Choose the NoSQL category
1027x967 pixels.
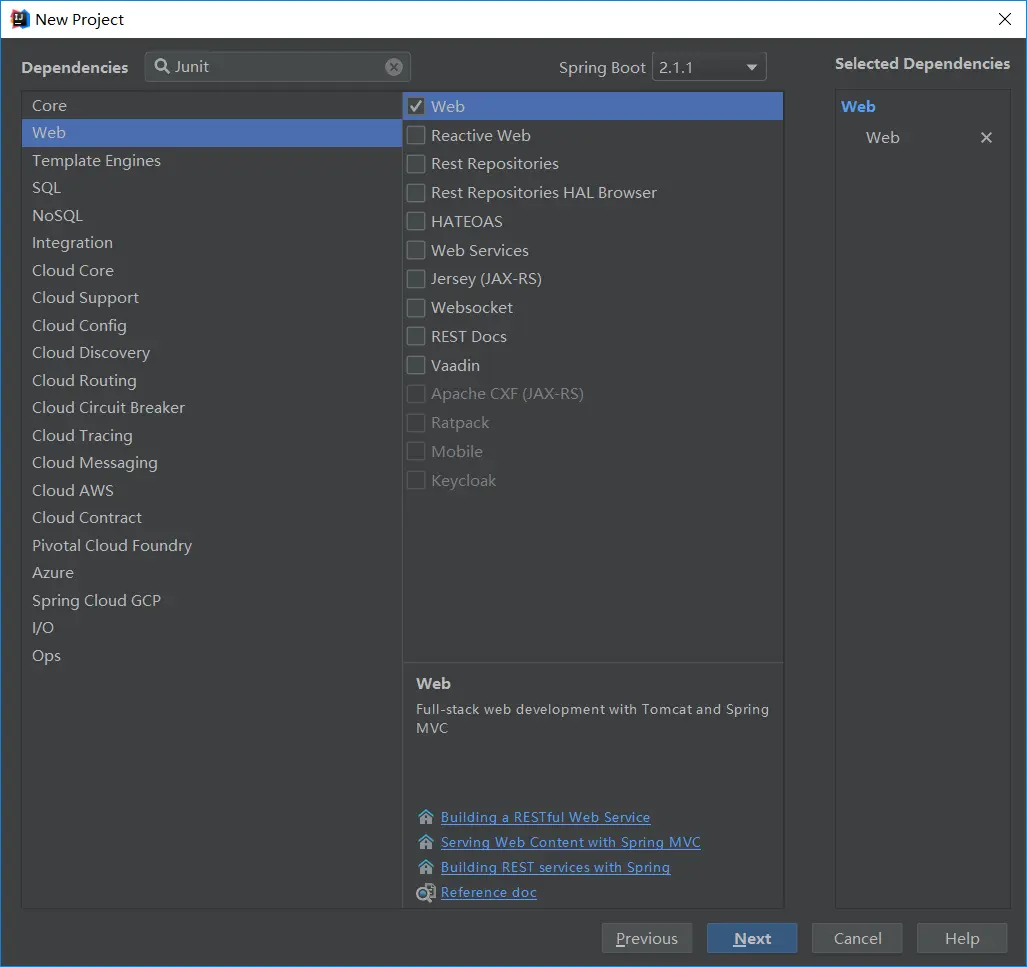[x=212, y=216]
